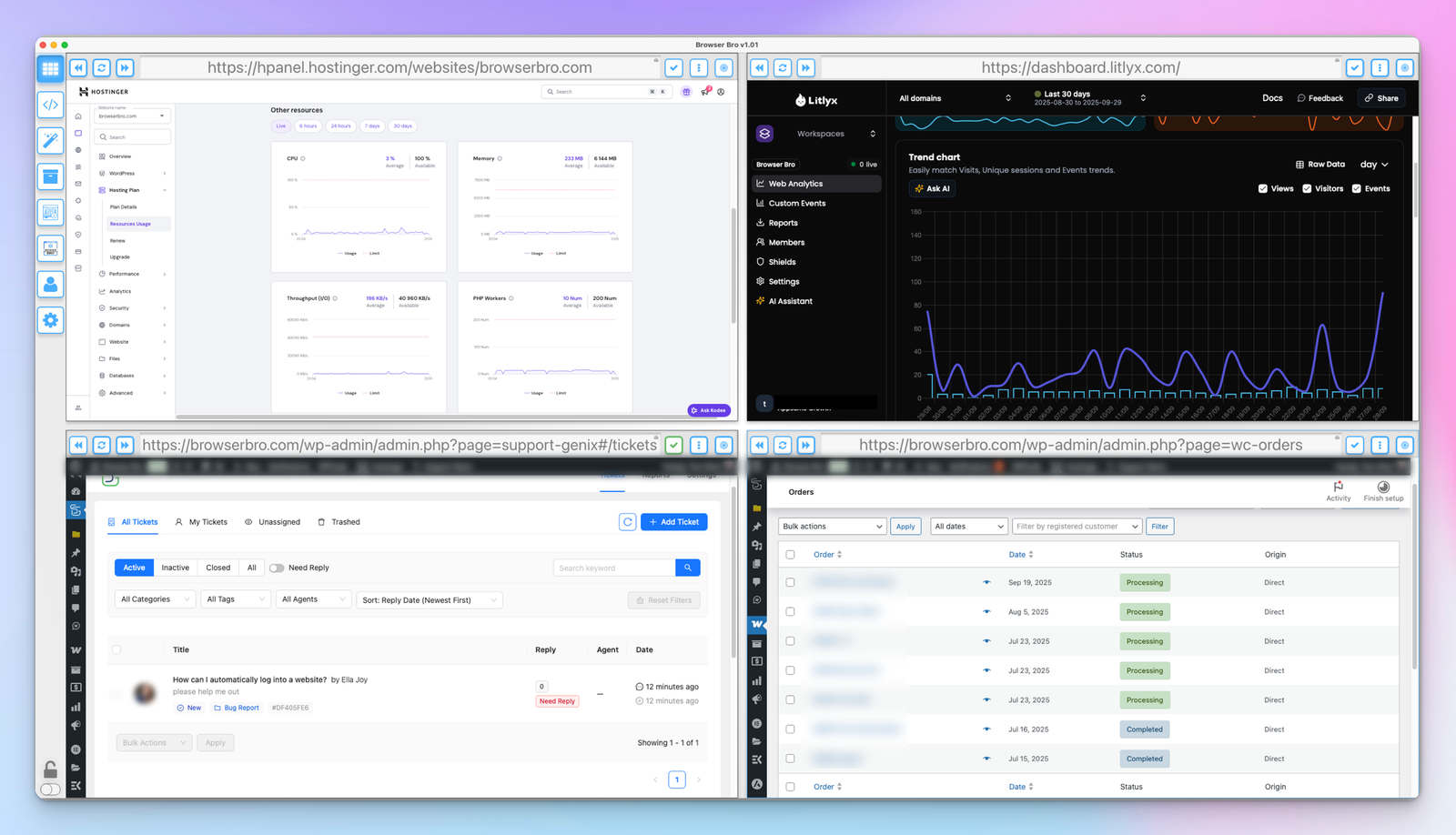Refresh the tickets list beside Add Ticket

[x=627, y=522]
